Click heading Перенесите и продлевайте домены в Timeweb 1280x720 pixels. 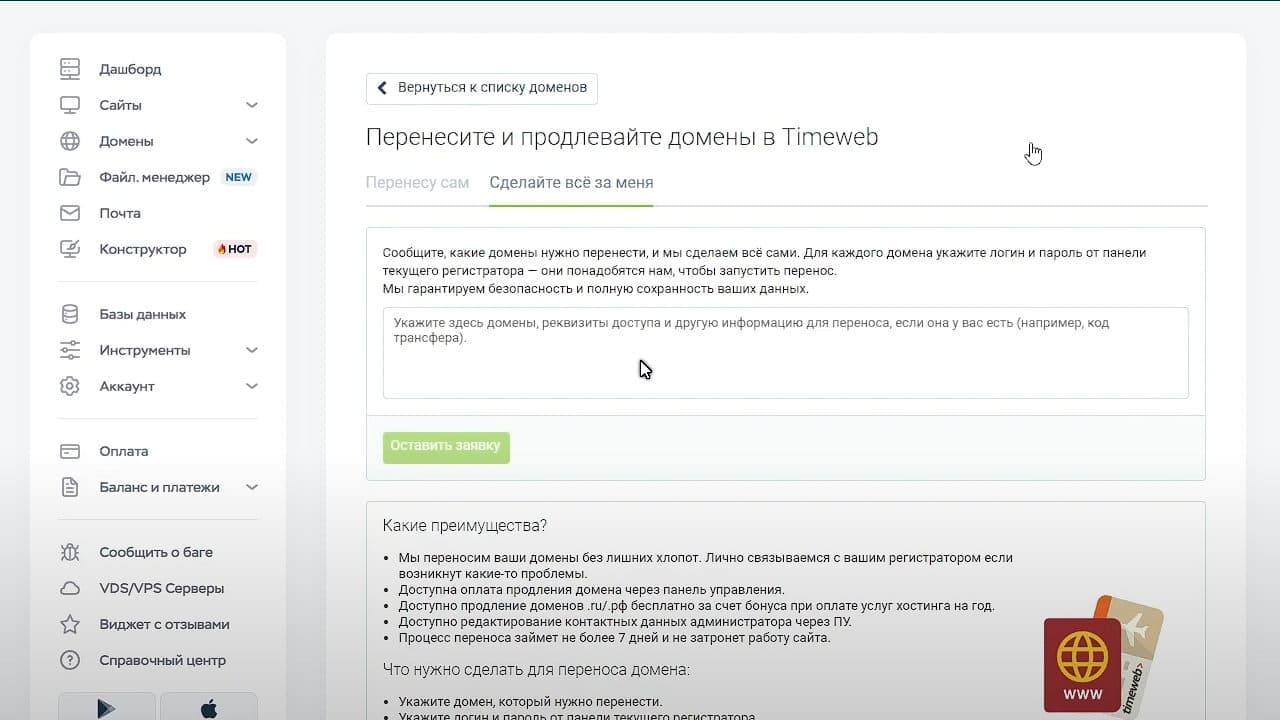(x=622, y=137)
